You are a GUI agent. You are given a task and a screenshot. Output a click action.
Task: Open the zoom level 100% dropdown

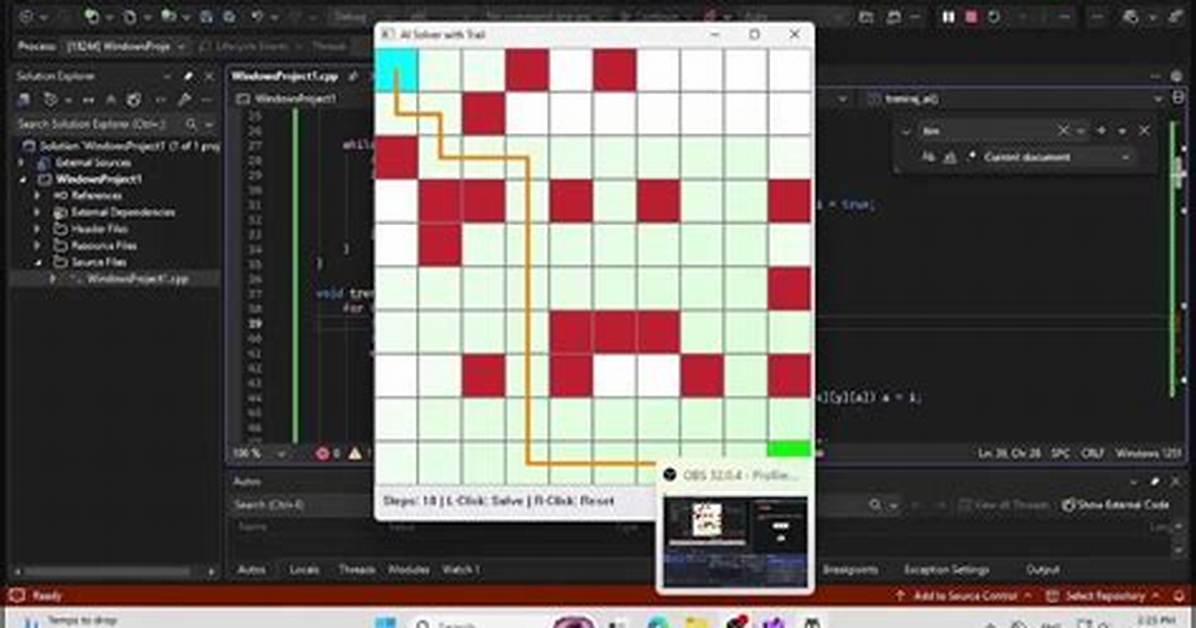(x=261, y=453)
